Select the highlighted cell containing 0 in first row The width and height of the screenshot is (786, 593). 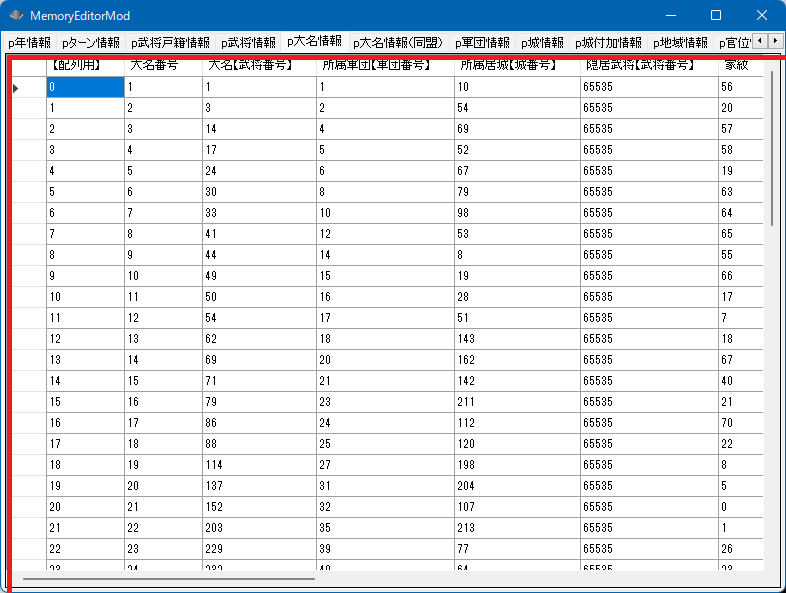84,88
